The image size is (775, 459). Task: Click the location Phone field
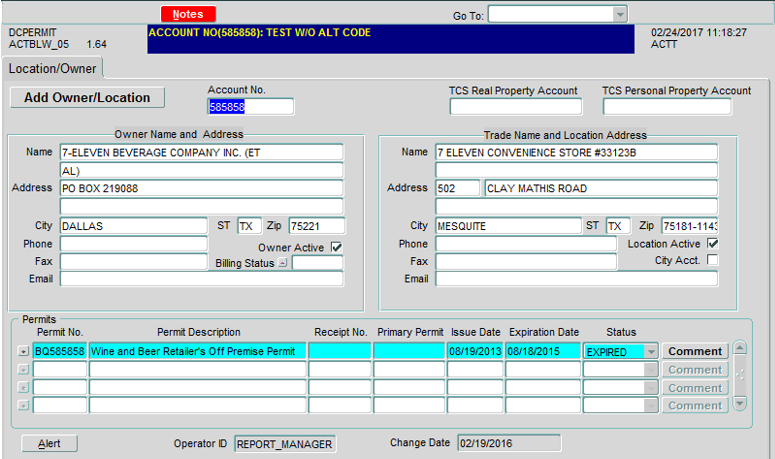click(x=526, y=244)
